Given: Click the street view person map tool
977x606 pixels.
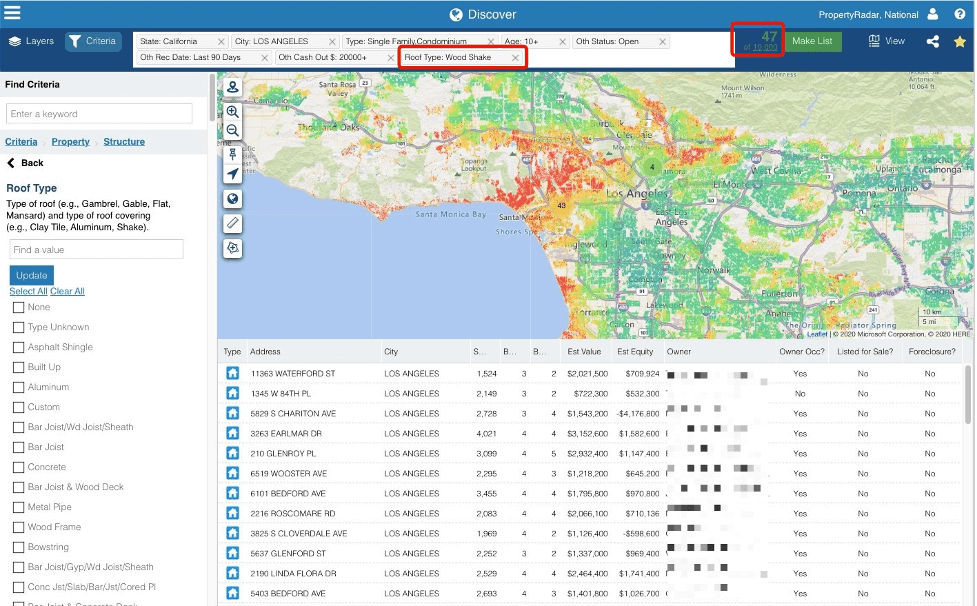Looking at the screenshot, I should tap(232, 87).
